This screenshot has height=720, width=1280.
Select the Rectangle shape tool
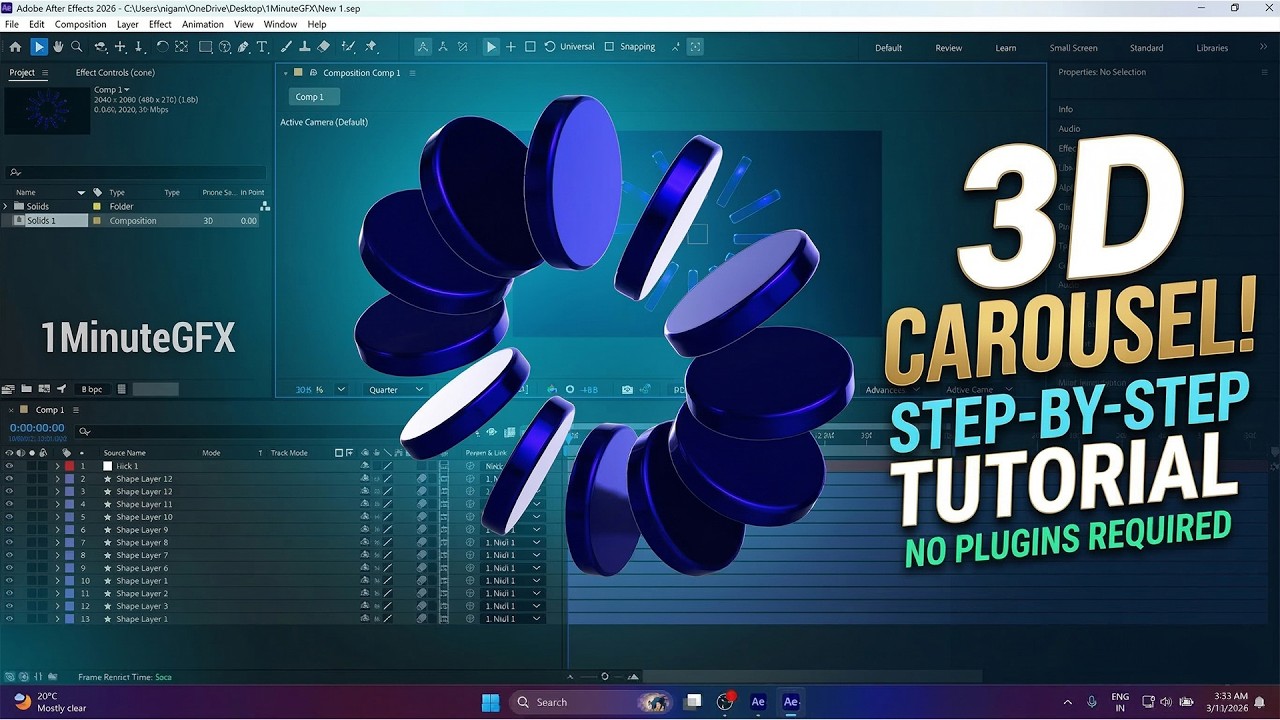[x=205, y=47]
